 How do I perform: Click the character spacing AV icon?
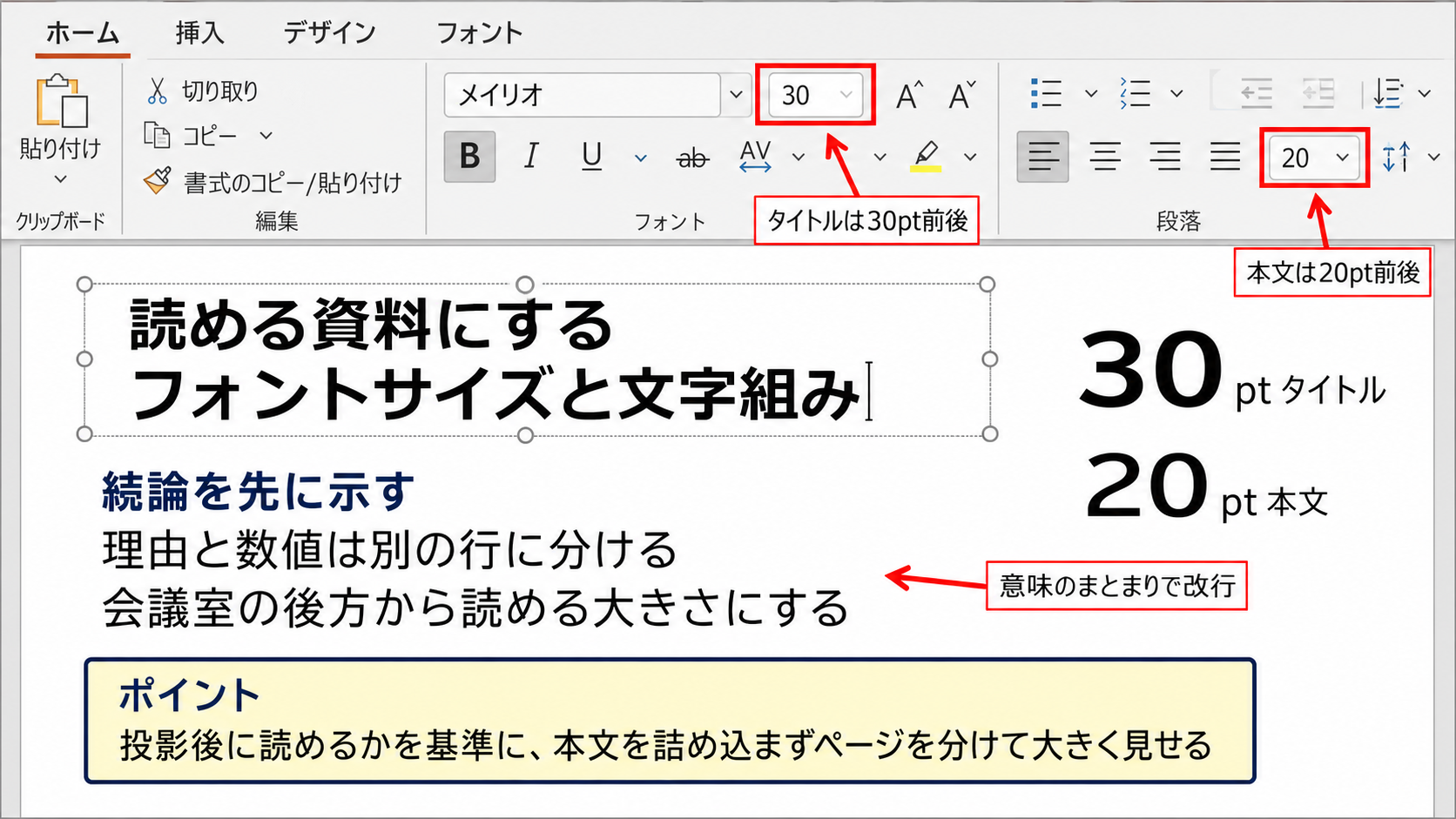click(x=755, y=157)
